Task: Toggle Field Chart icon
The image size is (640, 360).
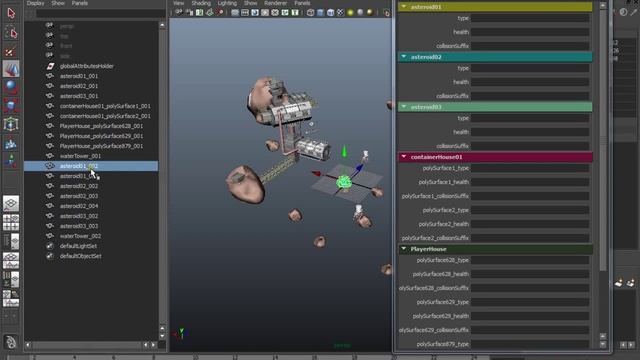Action: (x=275, y=13)
